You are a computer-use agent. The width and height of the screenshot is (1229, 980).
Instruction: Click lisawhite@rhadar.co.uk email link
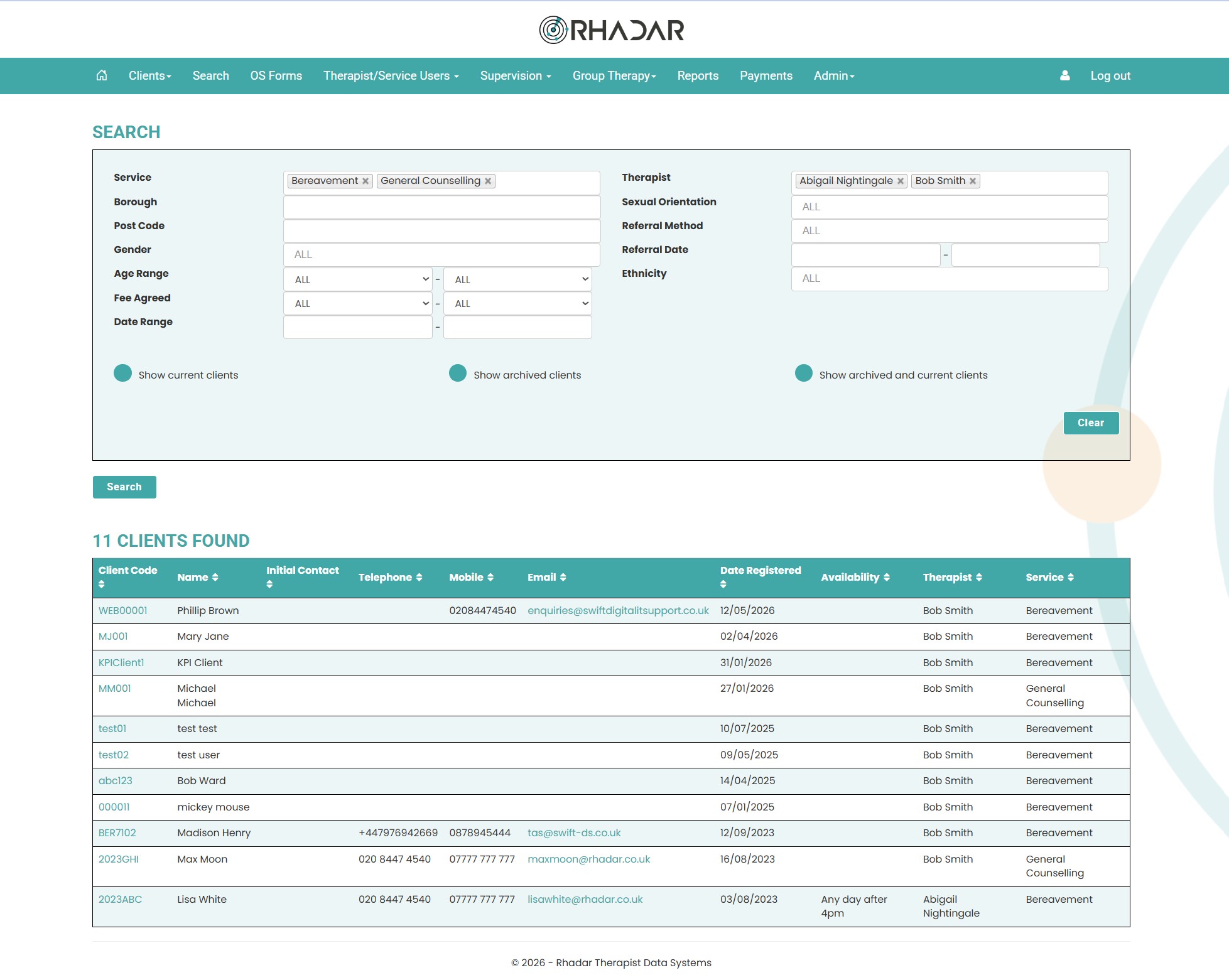coord(585,900)
